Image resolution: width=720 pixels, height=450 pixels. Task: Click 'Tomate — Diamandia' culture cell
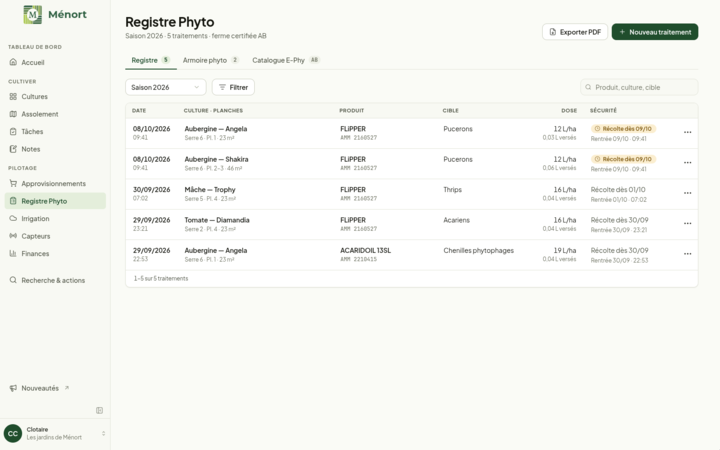[x=217, y=220]
